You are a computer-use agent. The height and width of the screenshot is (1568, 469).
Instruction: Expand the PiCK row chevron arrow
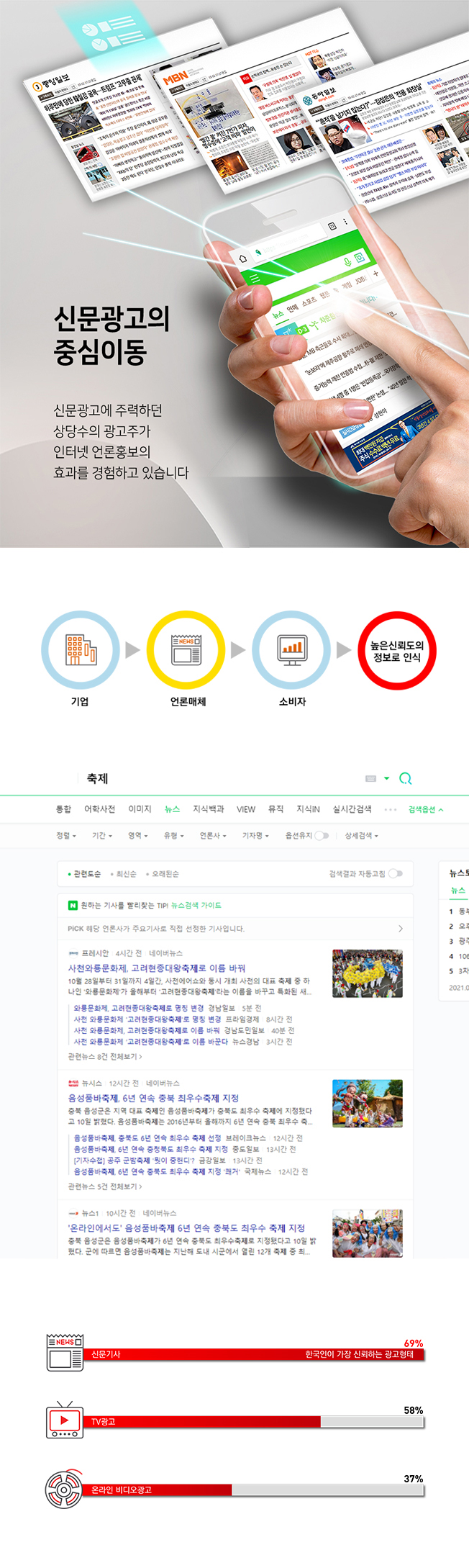tap(401, 929)
